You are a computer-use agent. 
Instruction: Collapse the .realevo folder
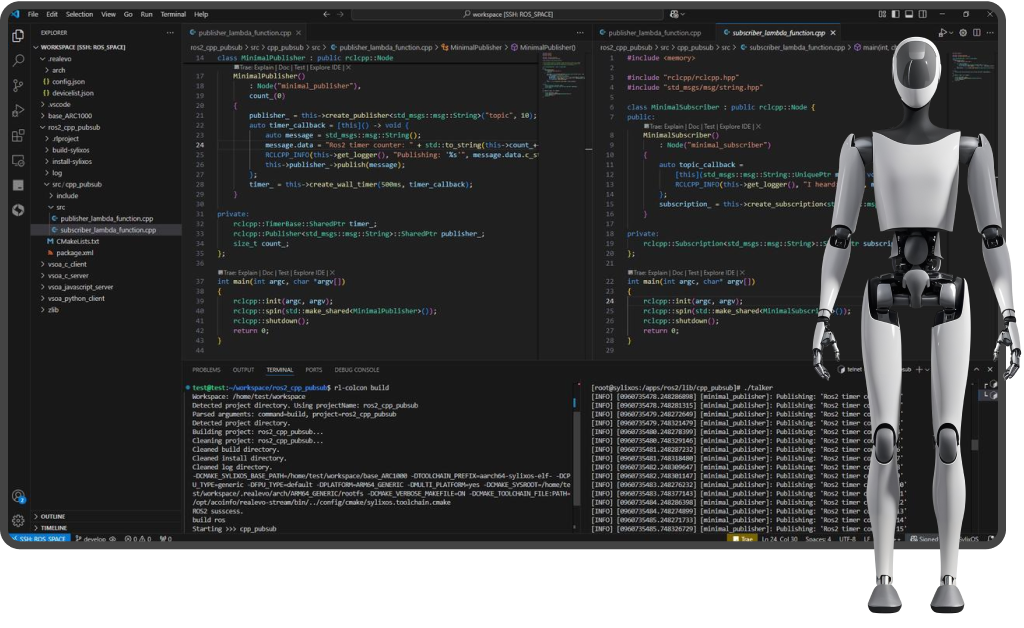pyautogui.click(x=59, y=59)
